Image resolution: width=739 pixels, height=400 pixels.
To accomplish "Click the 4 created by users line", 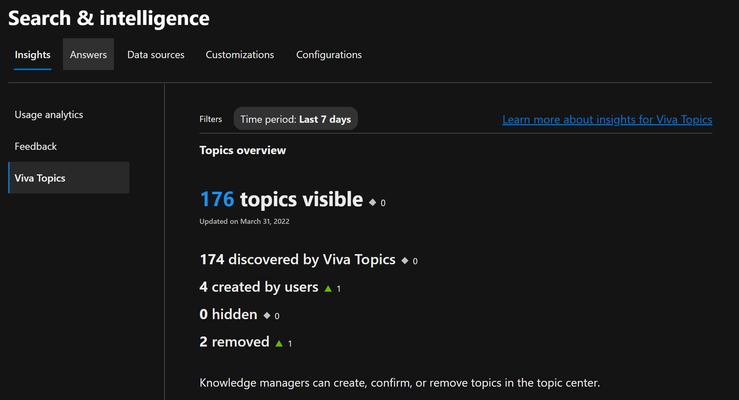I will point(259,287).
